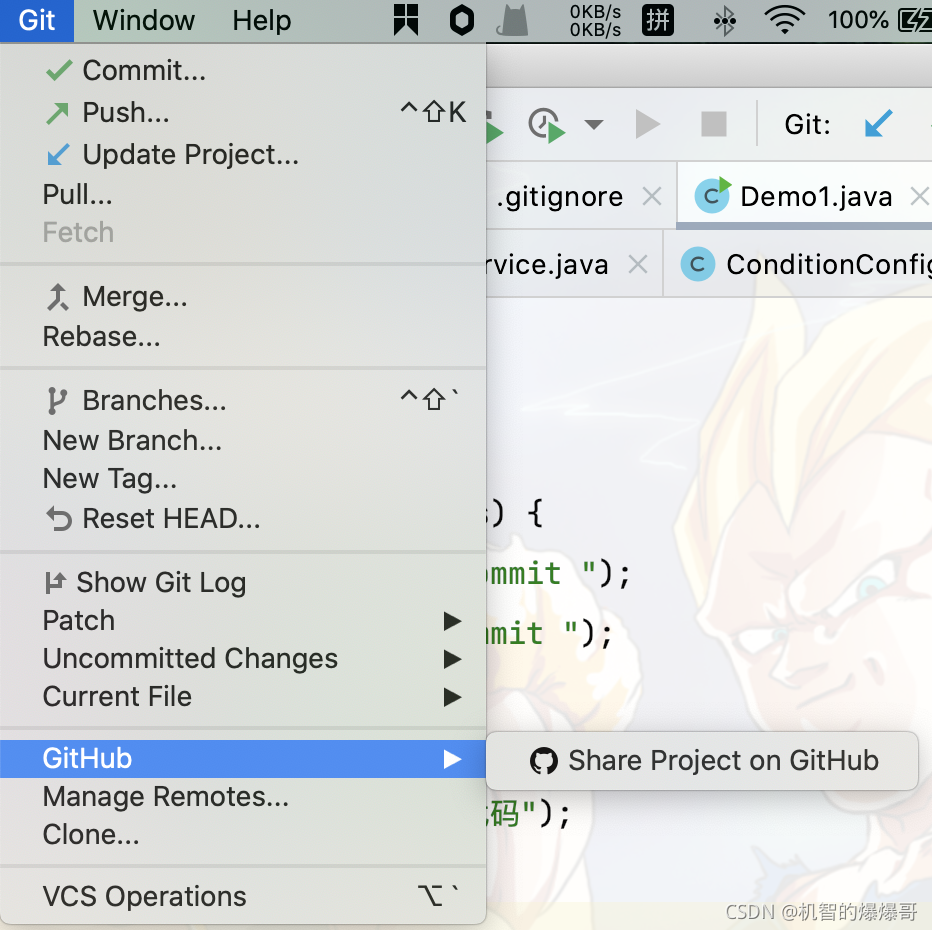
Task: Click the grey Run play button in toolbar
Action: pos(647,124)
